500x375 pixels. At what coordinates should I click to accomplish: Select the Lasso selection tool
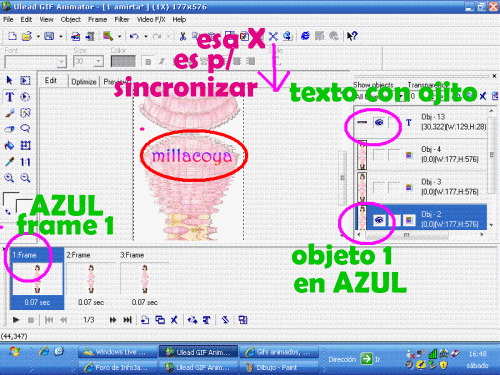pos(25,129)
